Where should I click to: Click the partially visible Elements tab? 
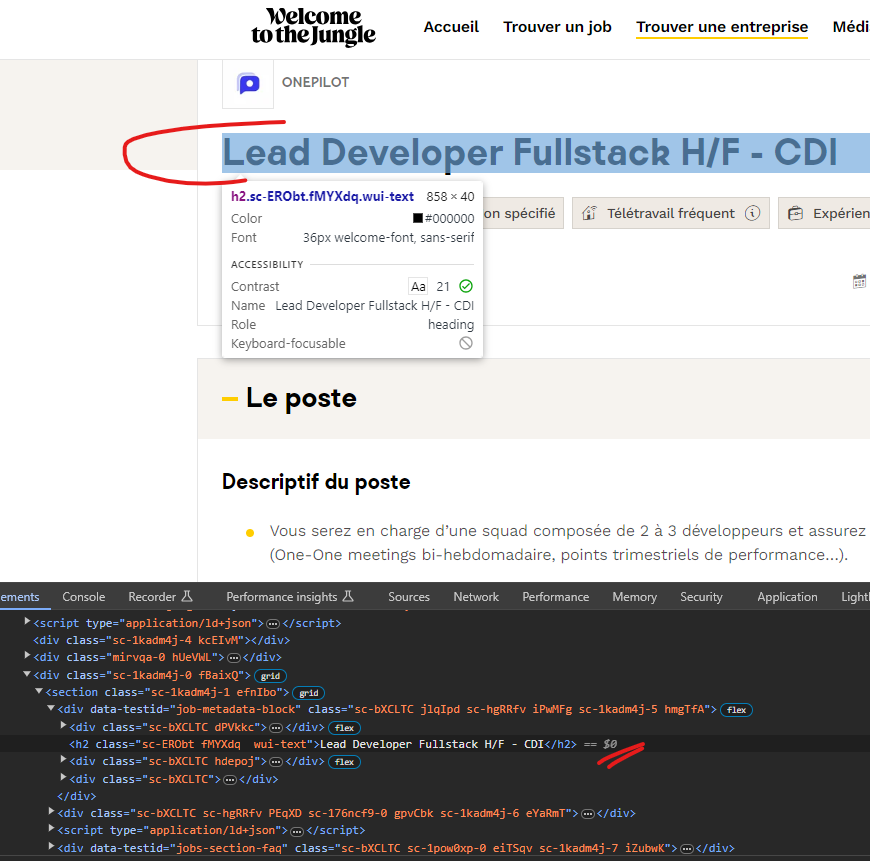point(20,597)
